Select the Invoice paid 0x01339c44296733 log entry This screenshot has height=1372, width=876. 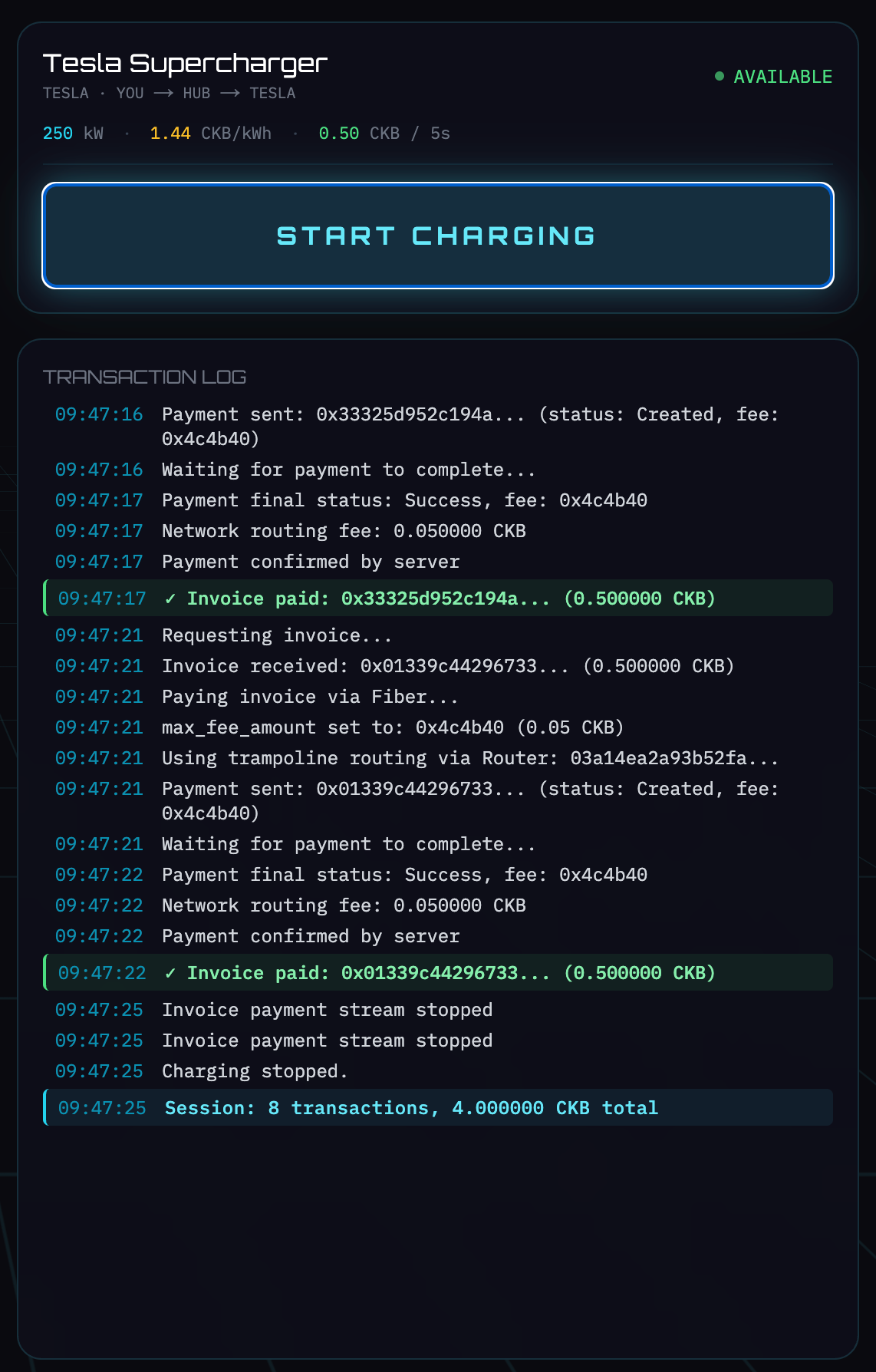[438, 973]
